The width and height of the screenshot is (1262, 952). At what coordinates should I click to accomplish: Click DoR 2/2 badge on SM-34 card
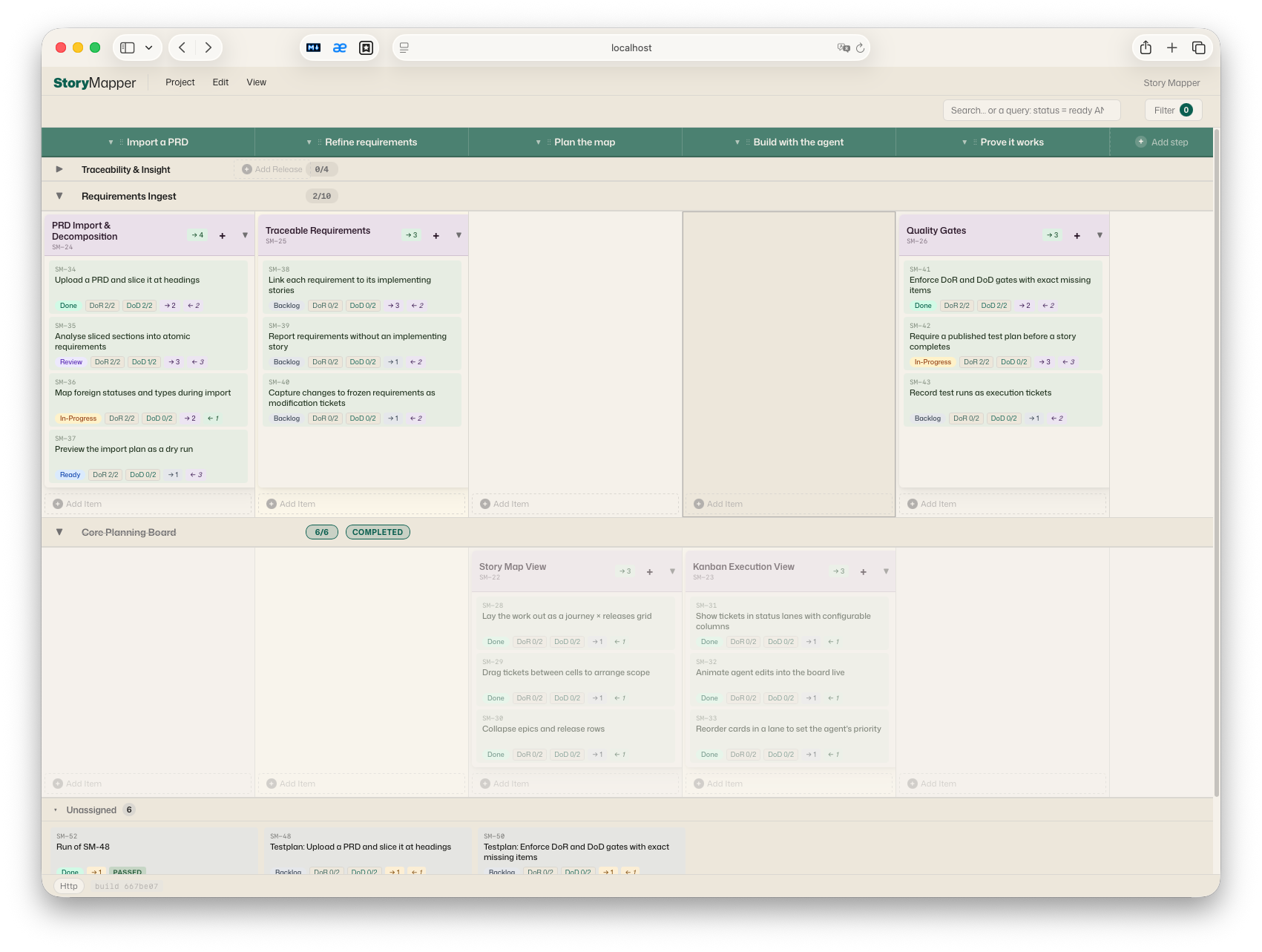pyautogui.click(x=102, y=306)
